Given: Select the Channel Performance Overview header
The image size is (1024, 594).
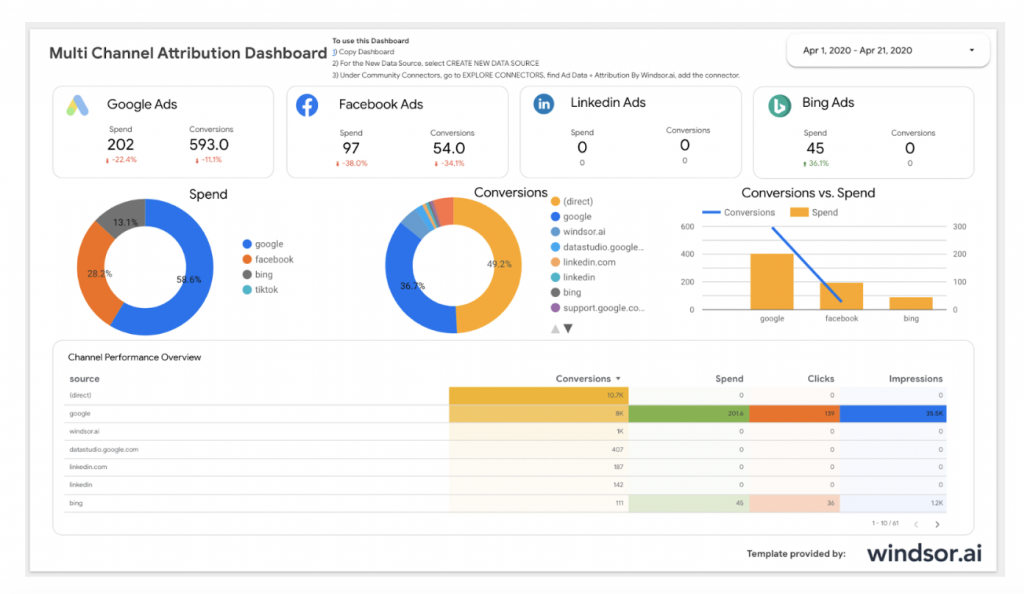Looking at the screenshot, I should (x=135, y=357).
